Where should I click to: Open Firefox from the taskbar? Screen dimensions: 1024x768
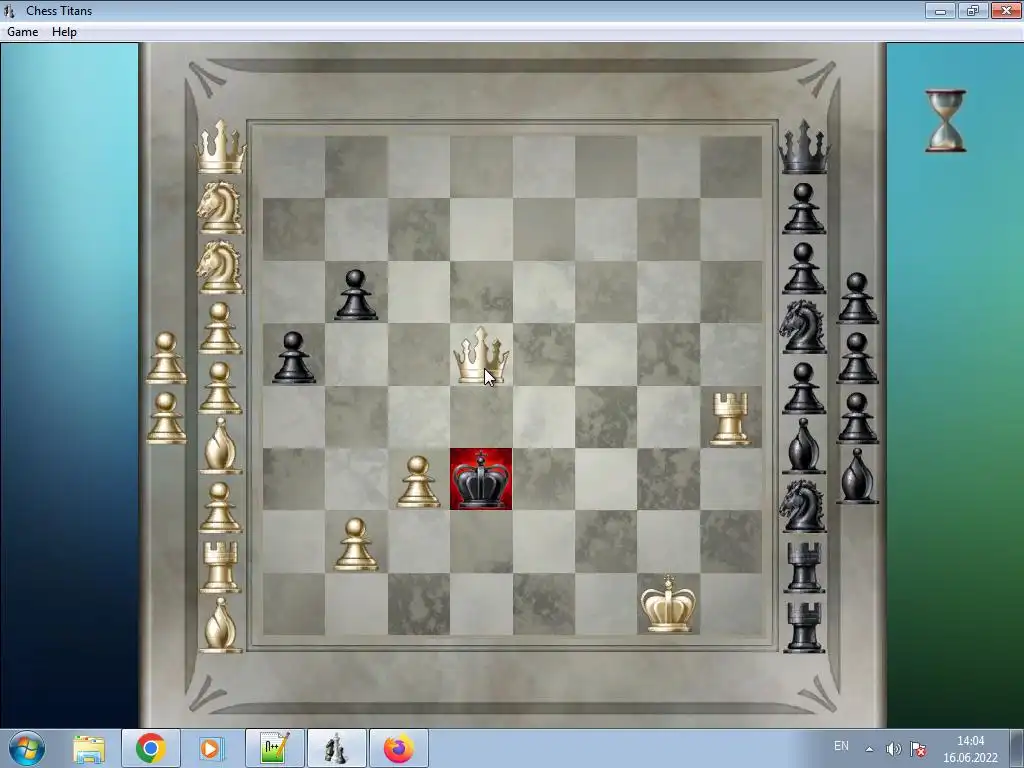[x=398, y=748]
